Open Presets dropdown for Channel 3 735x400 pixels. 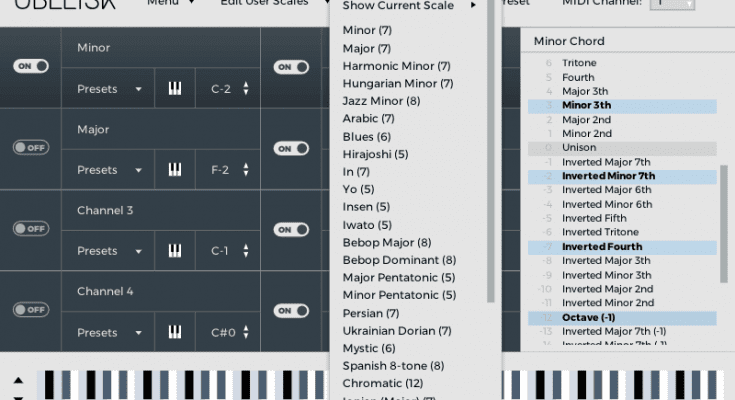(110, 251)
